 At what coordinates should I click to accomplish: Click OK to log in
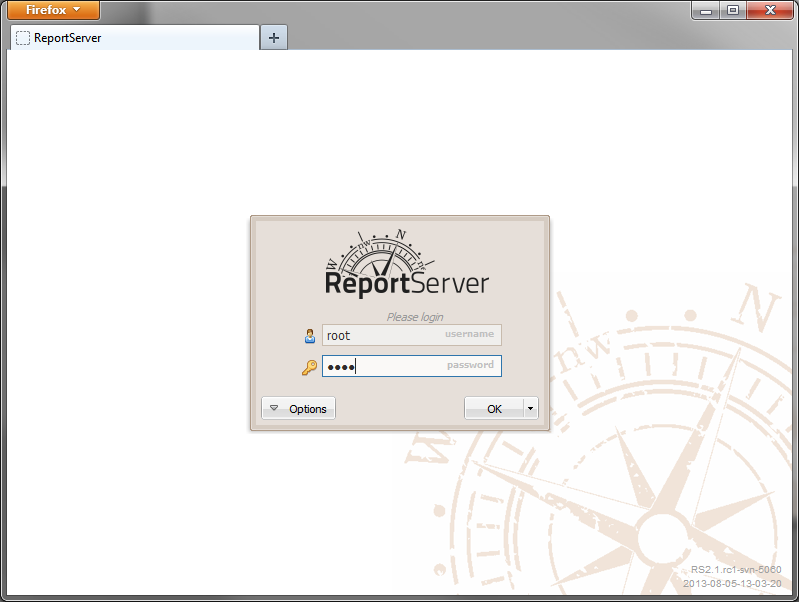coord(494,408)
